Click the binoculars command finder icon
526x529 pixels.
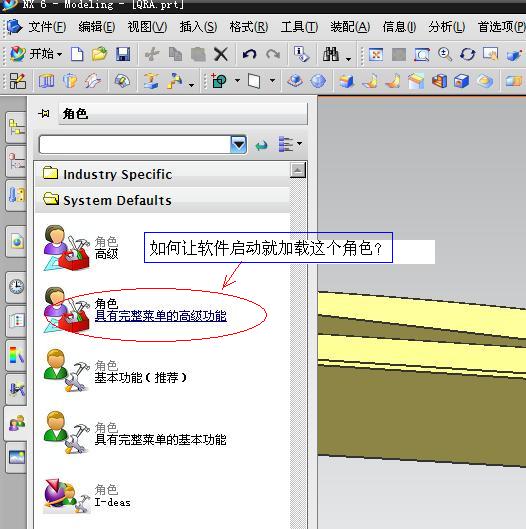[331, 54]
